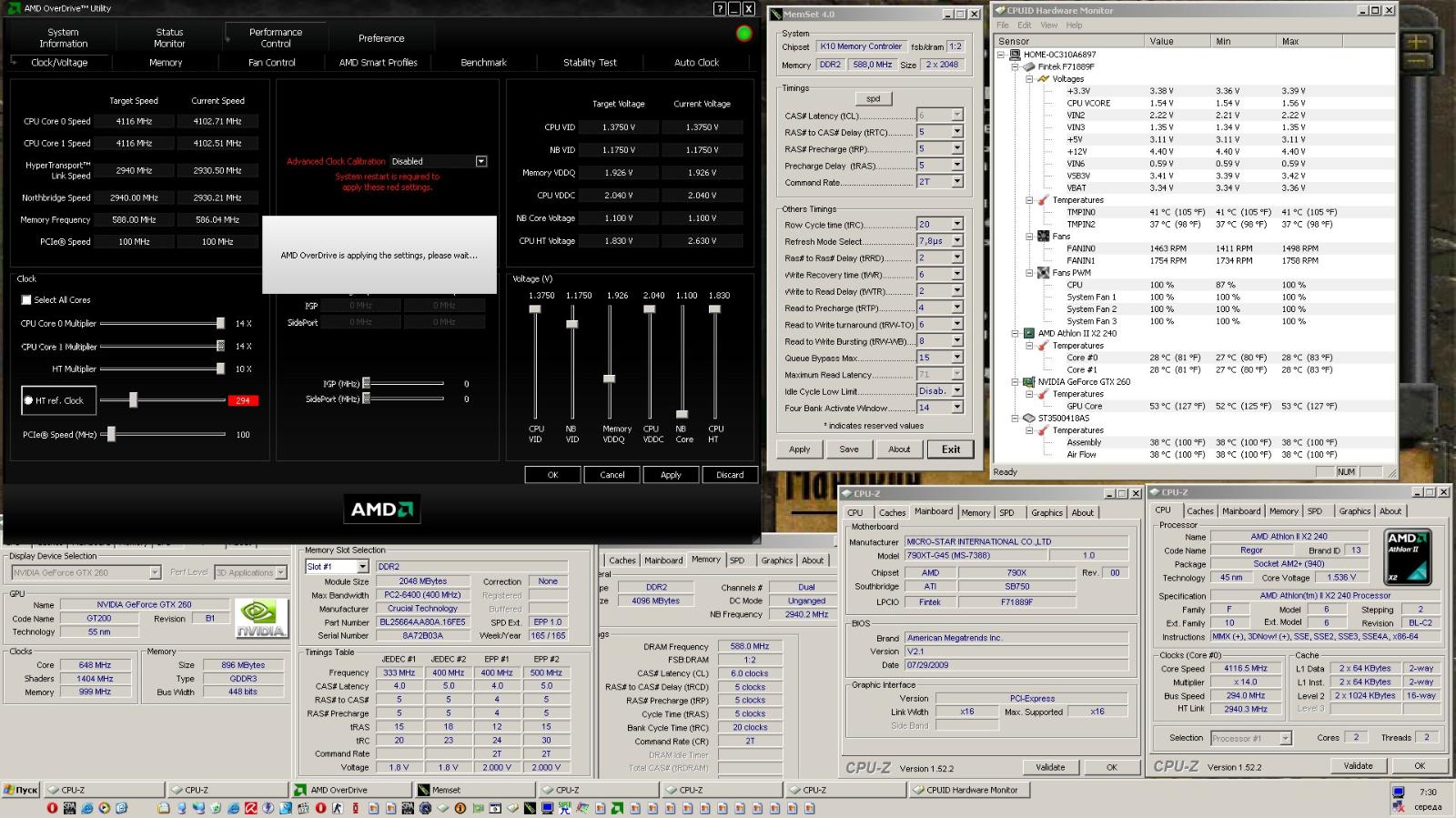The image size is (1456, 818).
Task: Open the Idle Cycle Low Limit dropdown
Action: [x=957, y=391]
